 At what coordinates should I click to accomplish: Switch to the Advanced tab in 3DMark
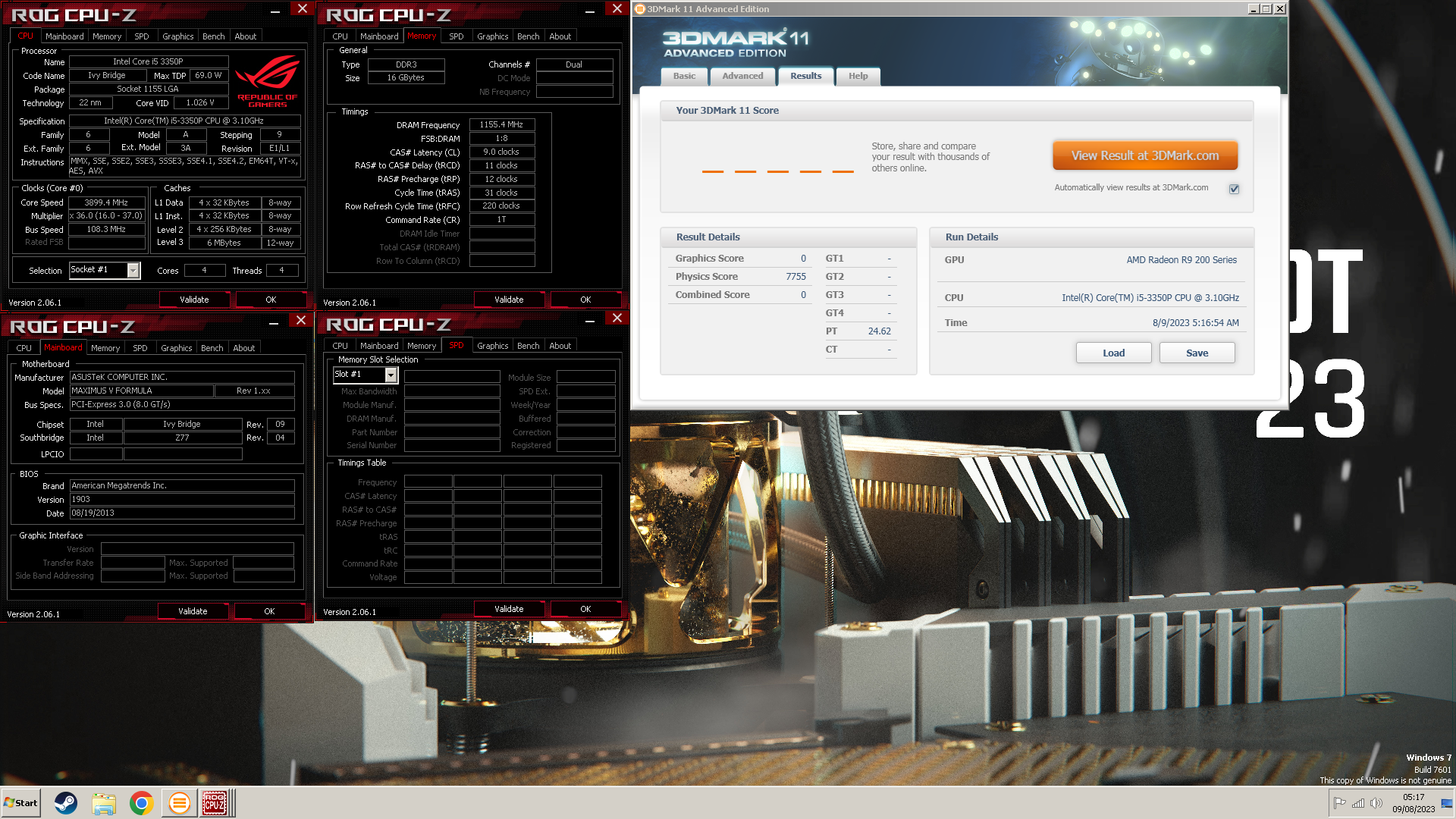742,76
